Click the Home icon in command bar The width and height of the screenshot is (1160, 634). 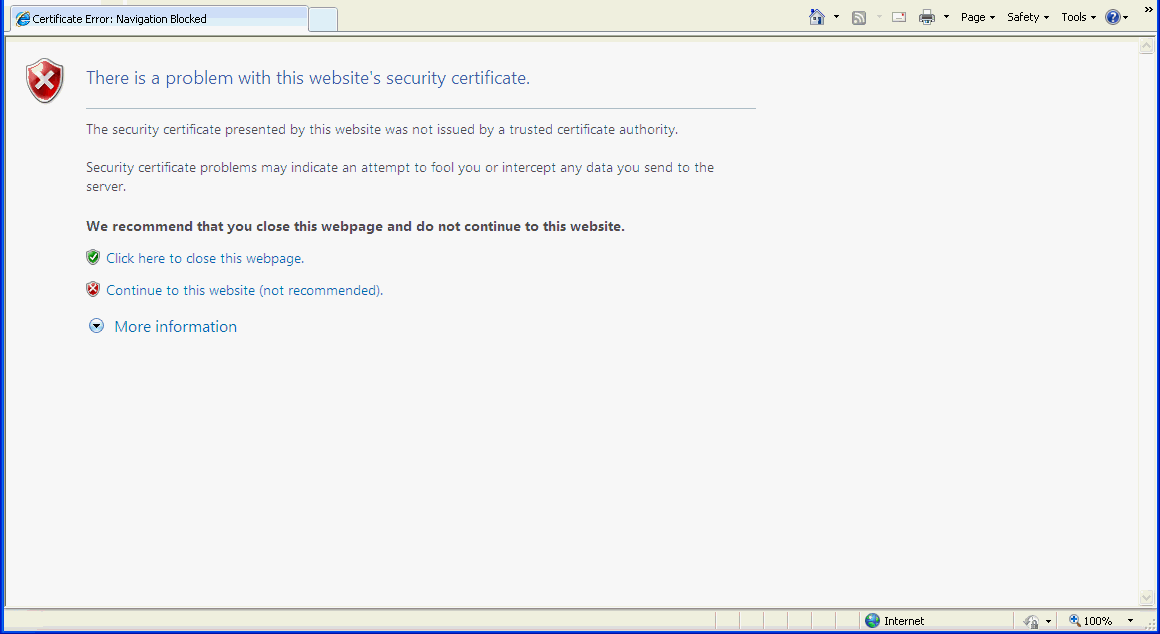(817, 17)
